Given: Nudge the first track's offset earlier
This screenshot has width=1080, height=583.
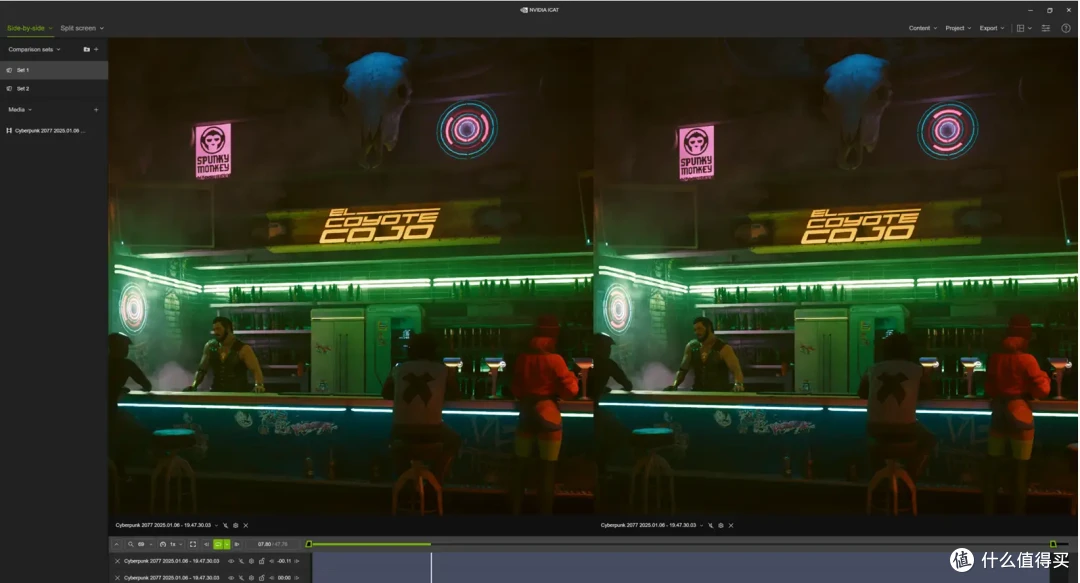Looking at the screenshot, I should tap(271, 562).
